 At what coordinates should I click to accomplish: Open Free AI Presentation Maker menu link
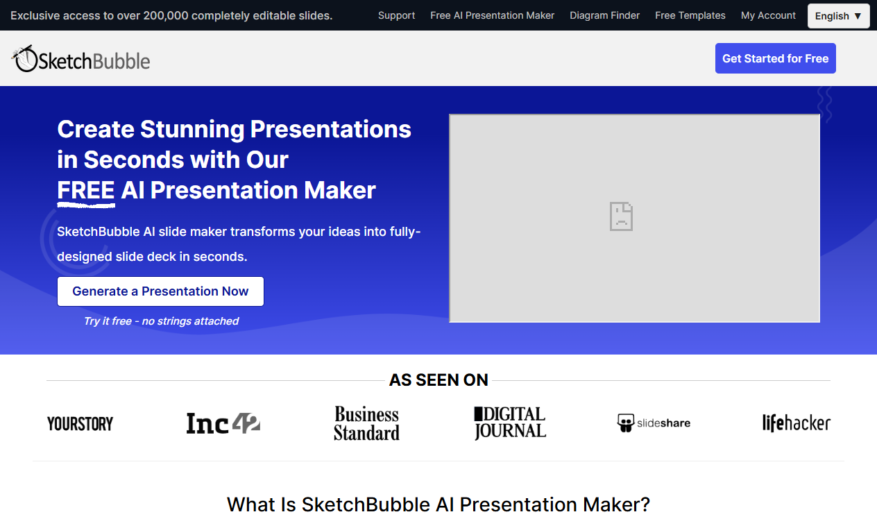tap(492, 16)
